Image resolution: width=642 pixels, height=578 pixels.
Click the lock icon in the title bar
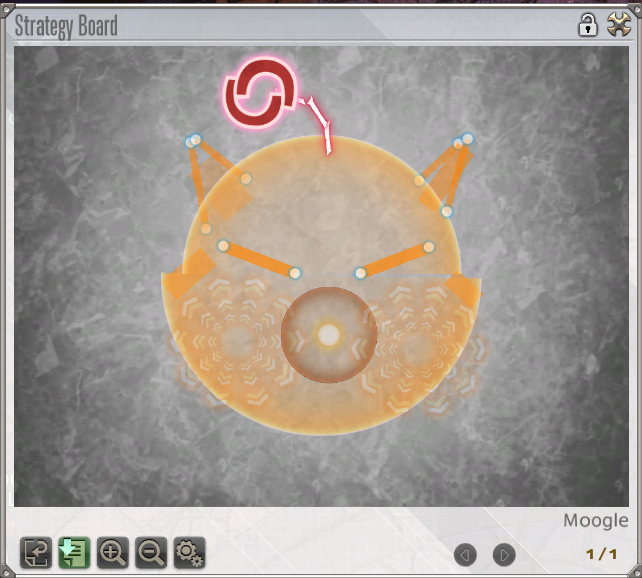[588, 25]
